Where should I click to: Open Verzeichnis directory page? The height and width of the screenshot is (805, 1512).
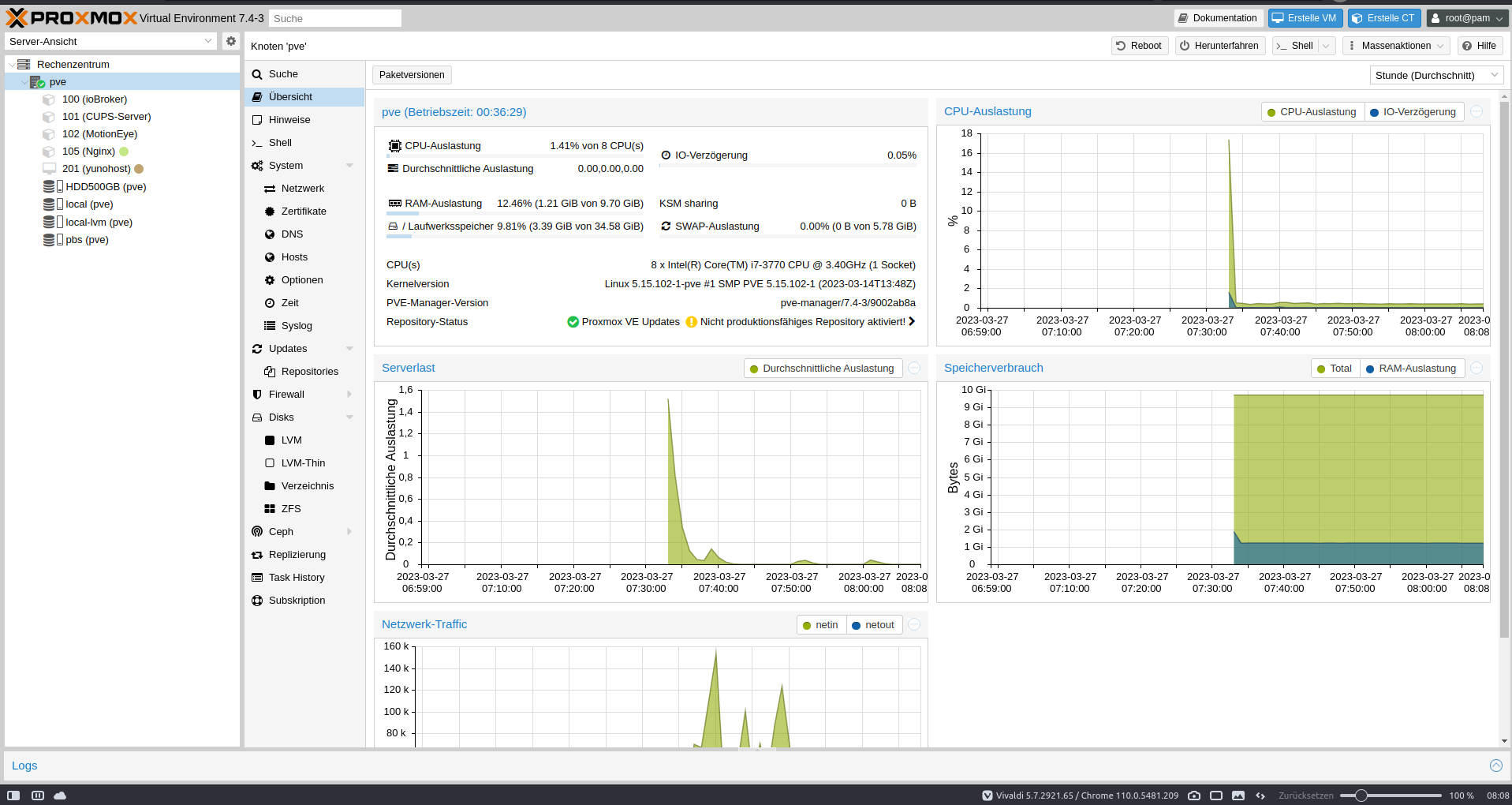tap(304, 486)
